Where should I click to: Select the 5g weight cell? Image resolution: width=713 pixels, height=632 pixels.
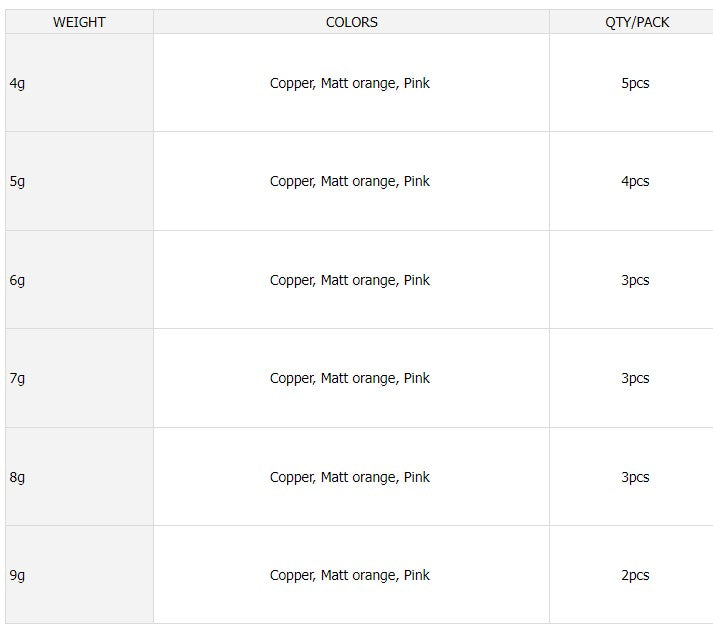click(17, 181)
